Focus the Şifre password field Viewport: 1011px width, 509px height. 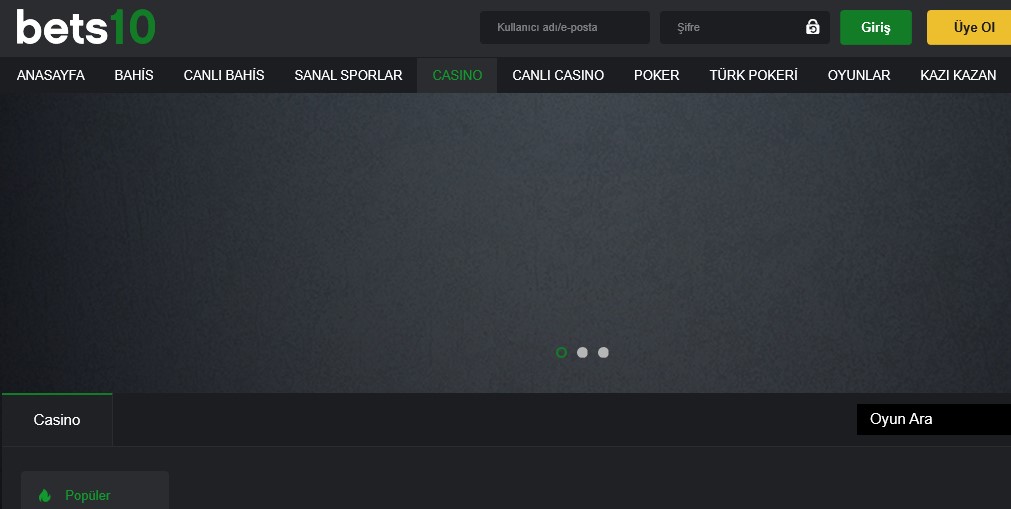click(745, 27)
